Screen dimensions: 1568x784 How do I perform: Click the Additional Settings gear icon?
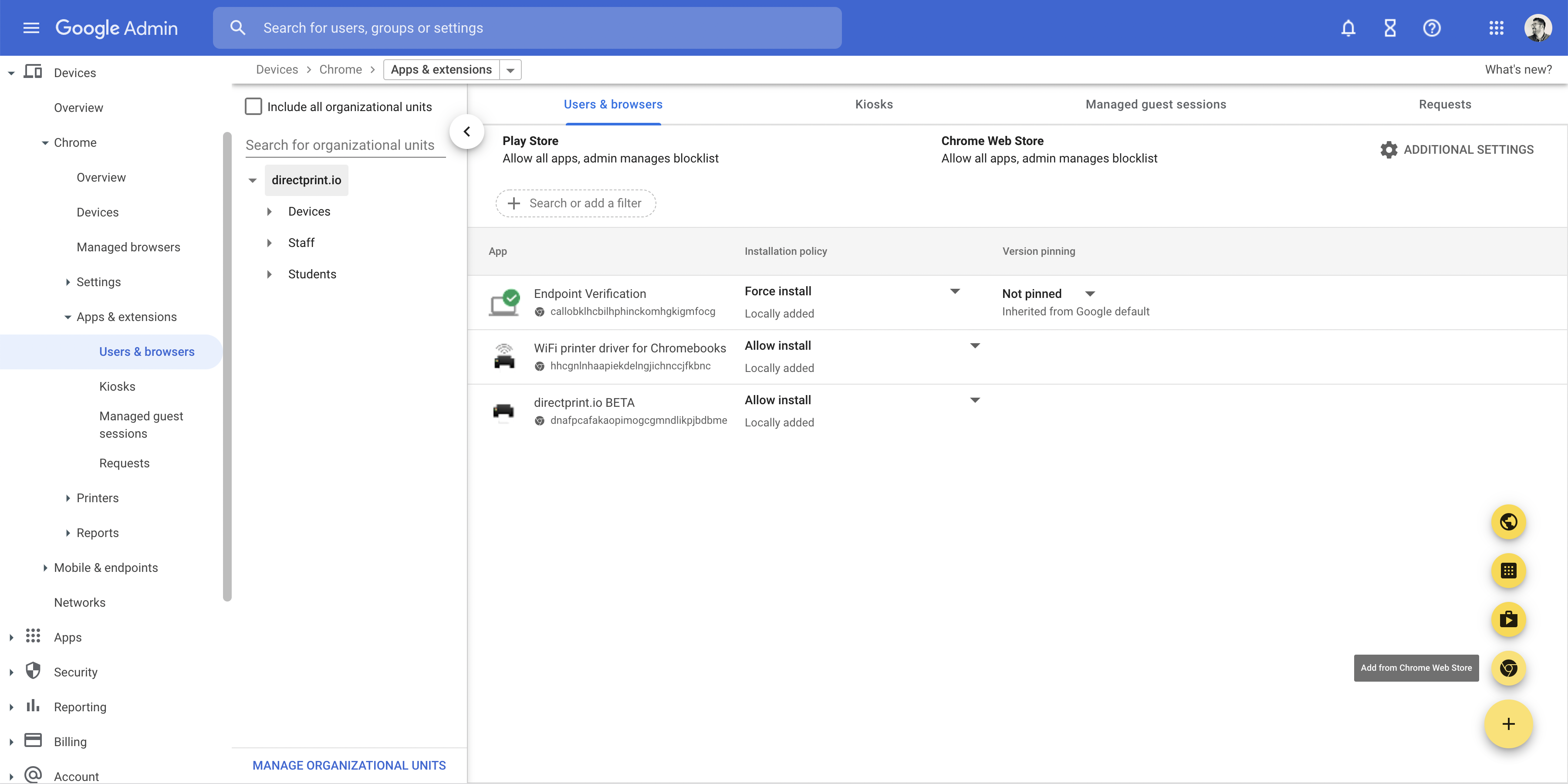1389,150
